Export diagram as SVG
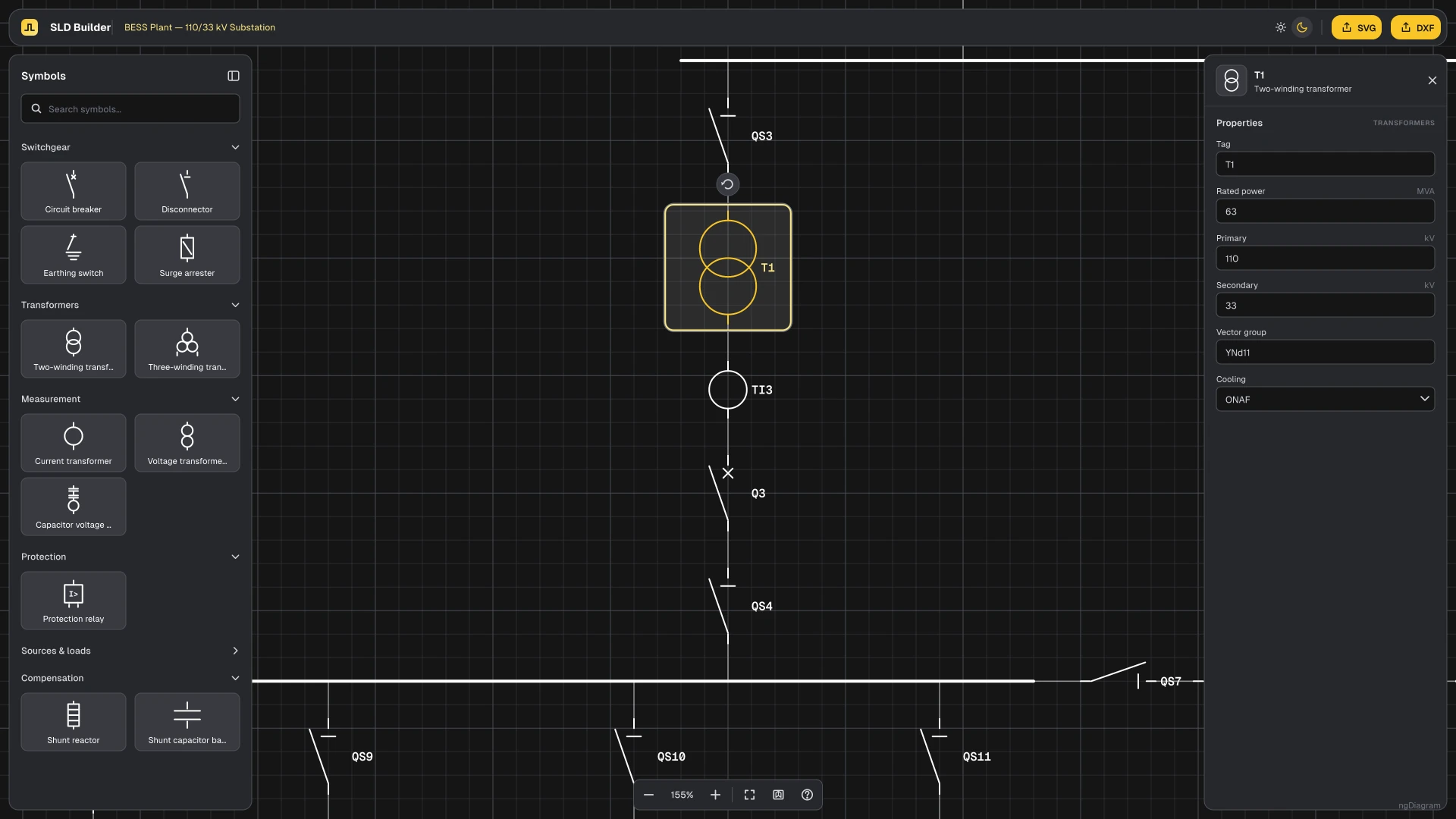Viewport: 1456px width, 819px height. (x=1357, y=27)
